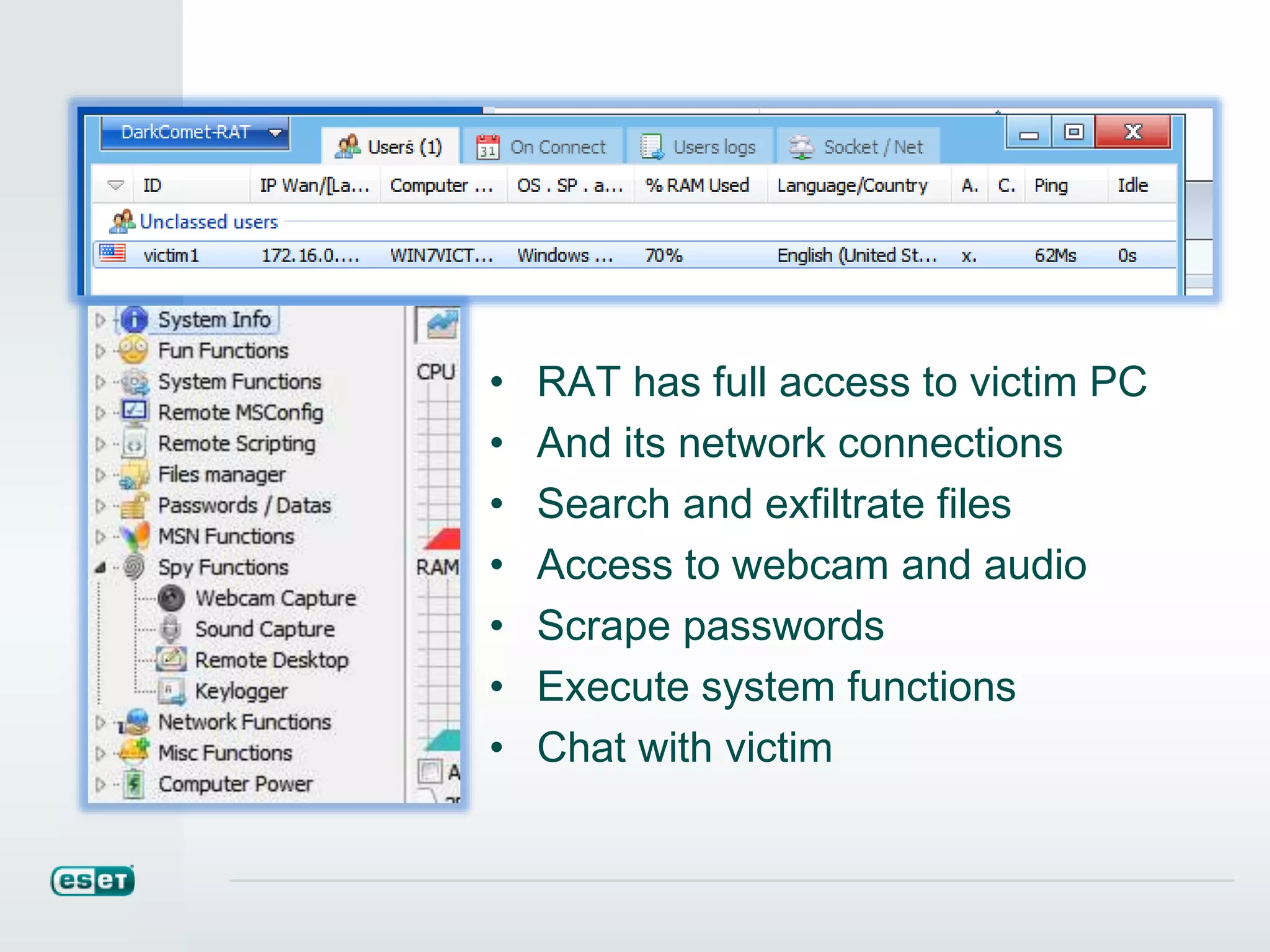Expand the System Info node
Viewport: 1270px width, 952px height.
click(x=100, y=320)
